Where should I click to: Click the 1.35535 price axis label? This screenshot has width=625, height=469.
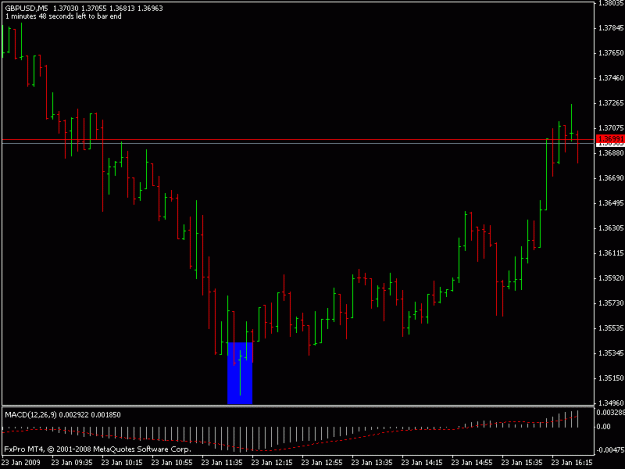click(611, 328)
